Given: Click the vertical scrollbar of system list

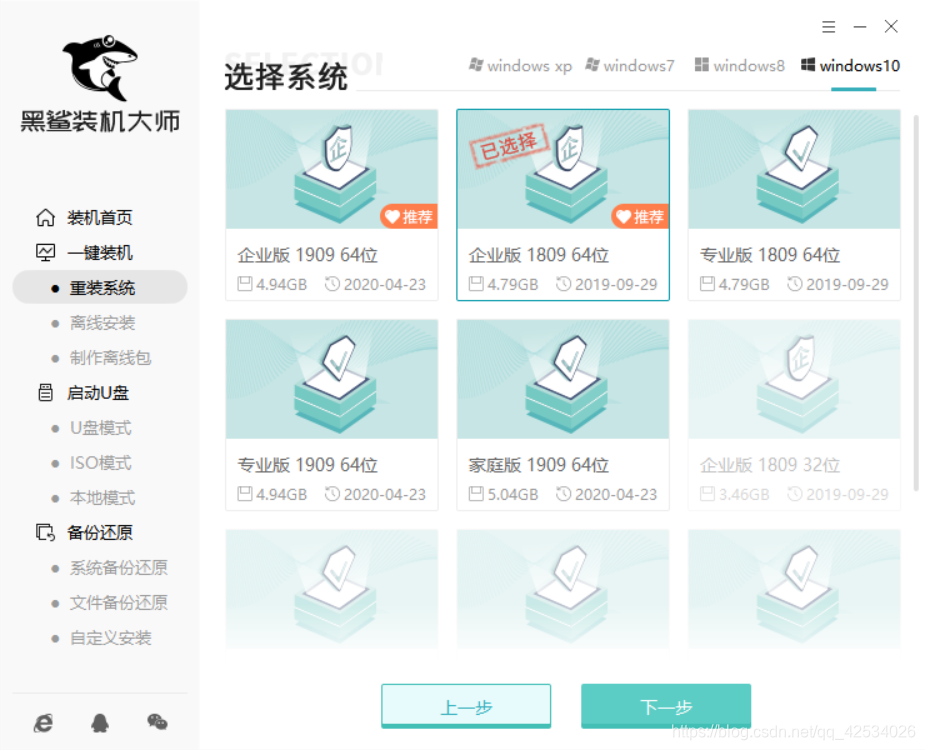Looking at the screenshot, I should click(x=916, y=303).
